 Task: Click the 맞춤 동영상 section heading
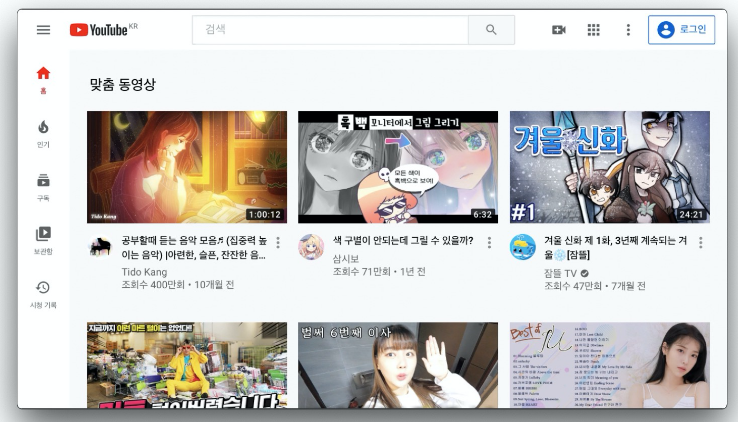[x=122, y=84]
